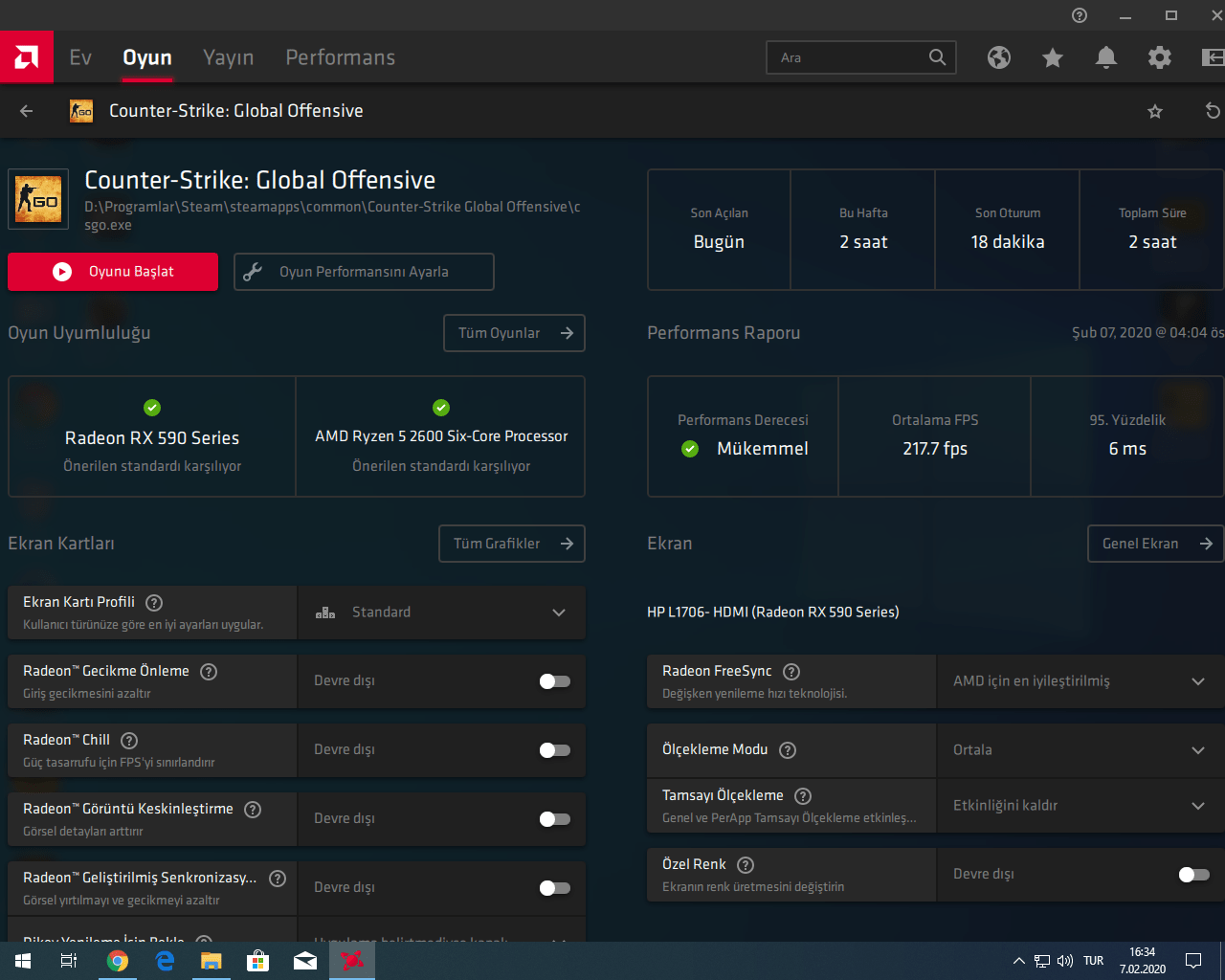Click the Son Oturum 18 dakika tile
The width and height of the screenshot is (1225, 980).
(x=1008, y=230)
